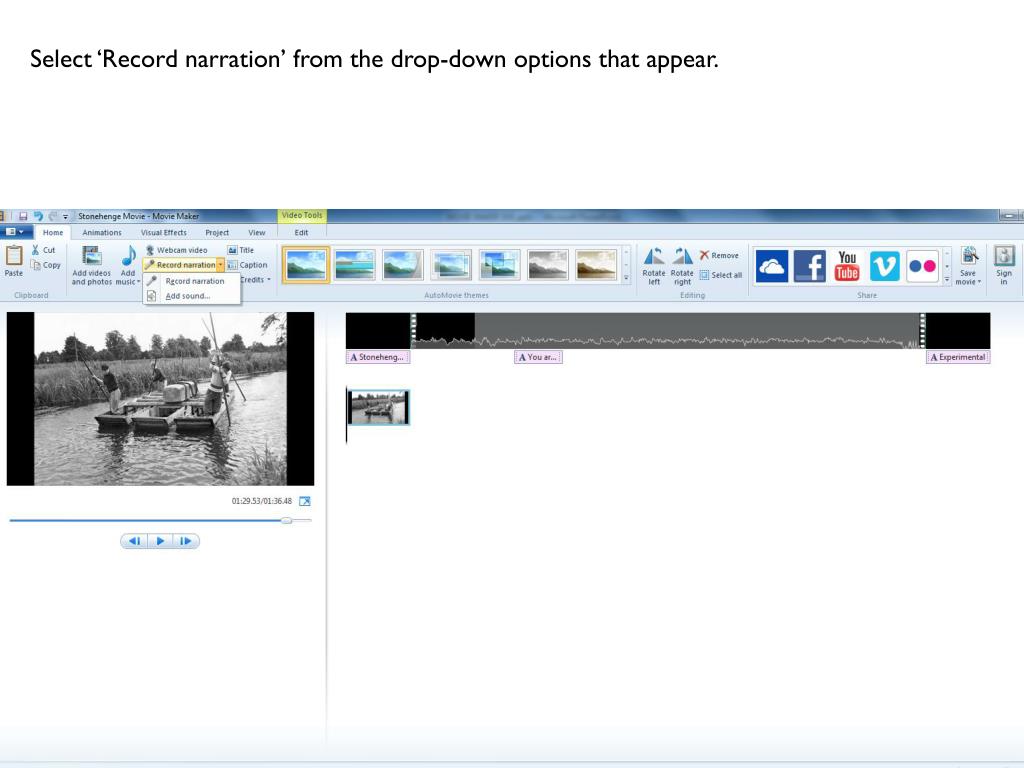The height and width of the screenshot is (768, 1024).
Task: Switch to the Animations tab
Action: click(x=102, y=232)
